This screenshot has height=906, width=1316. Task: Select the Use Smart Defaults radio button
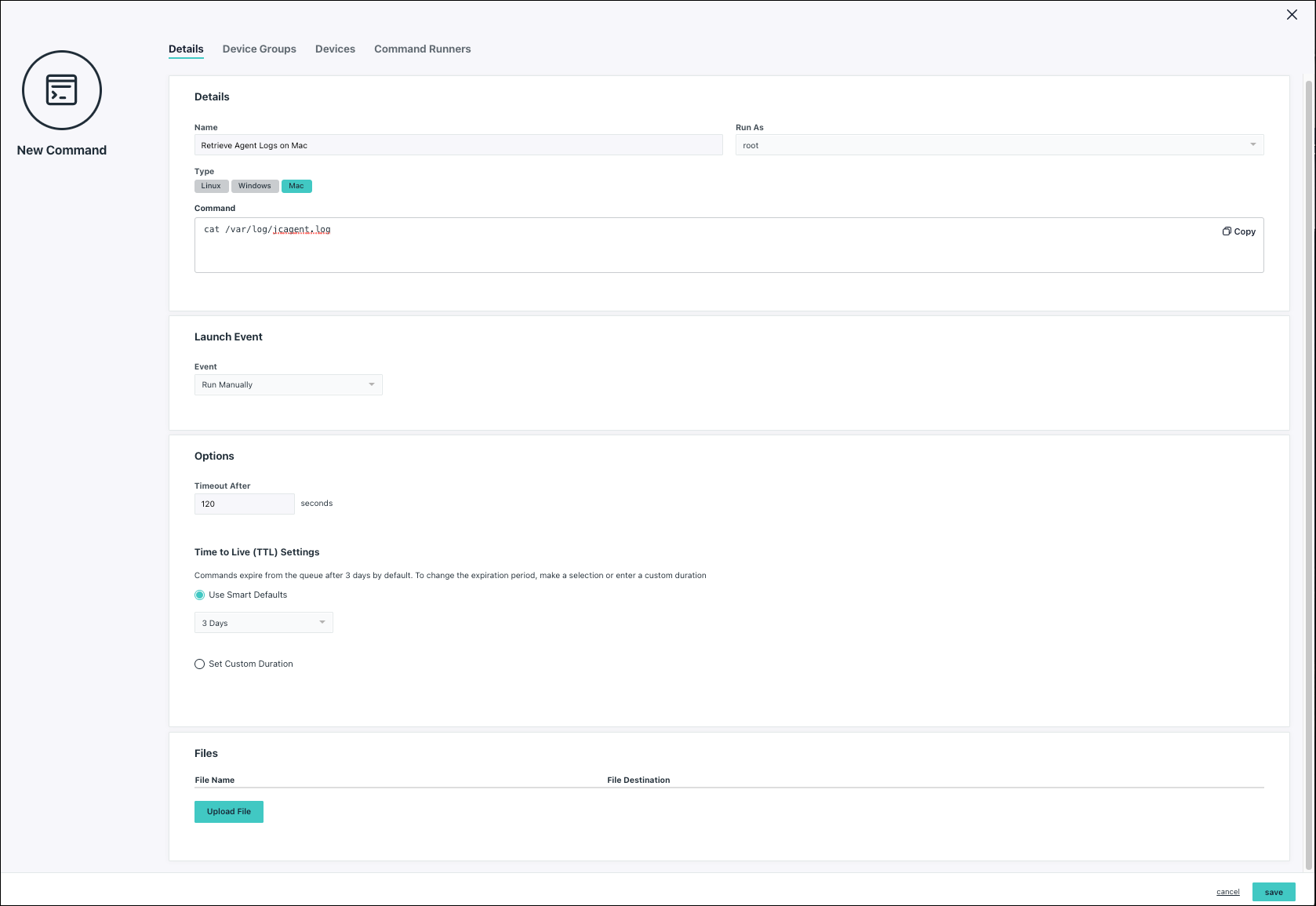coord(199,595)
